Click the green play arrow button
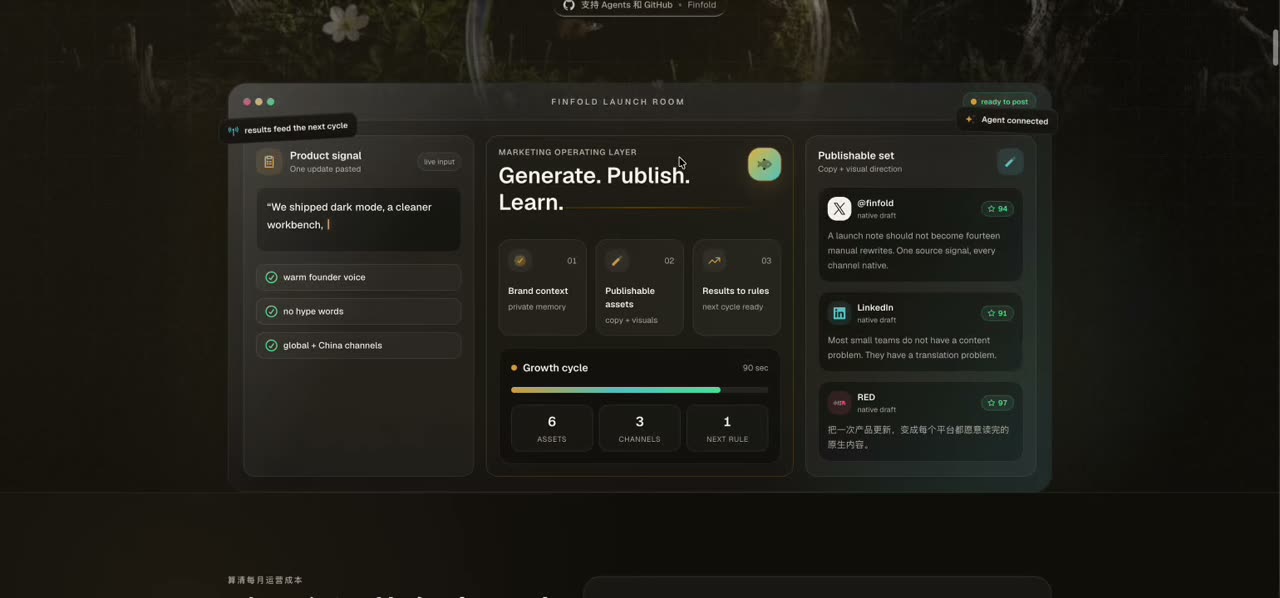The image size is (1280, 598). coord(764,164)
